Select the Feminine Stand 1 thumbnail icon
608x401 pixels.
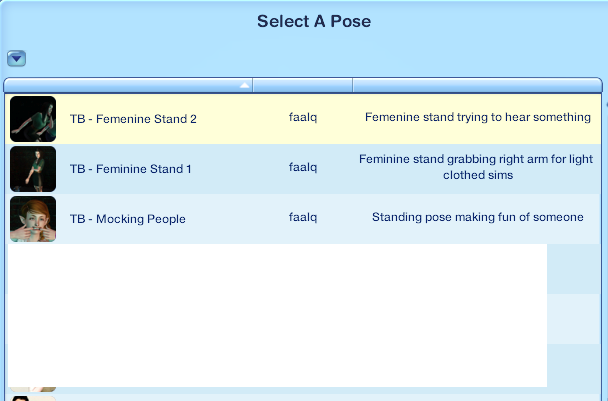33,169
